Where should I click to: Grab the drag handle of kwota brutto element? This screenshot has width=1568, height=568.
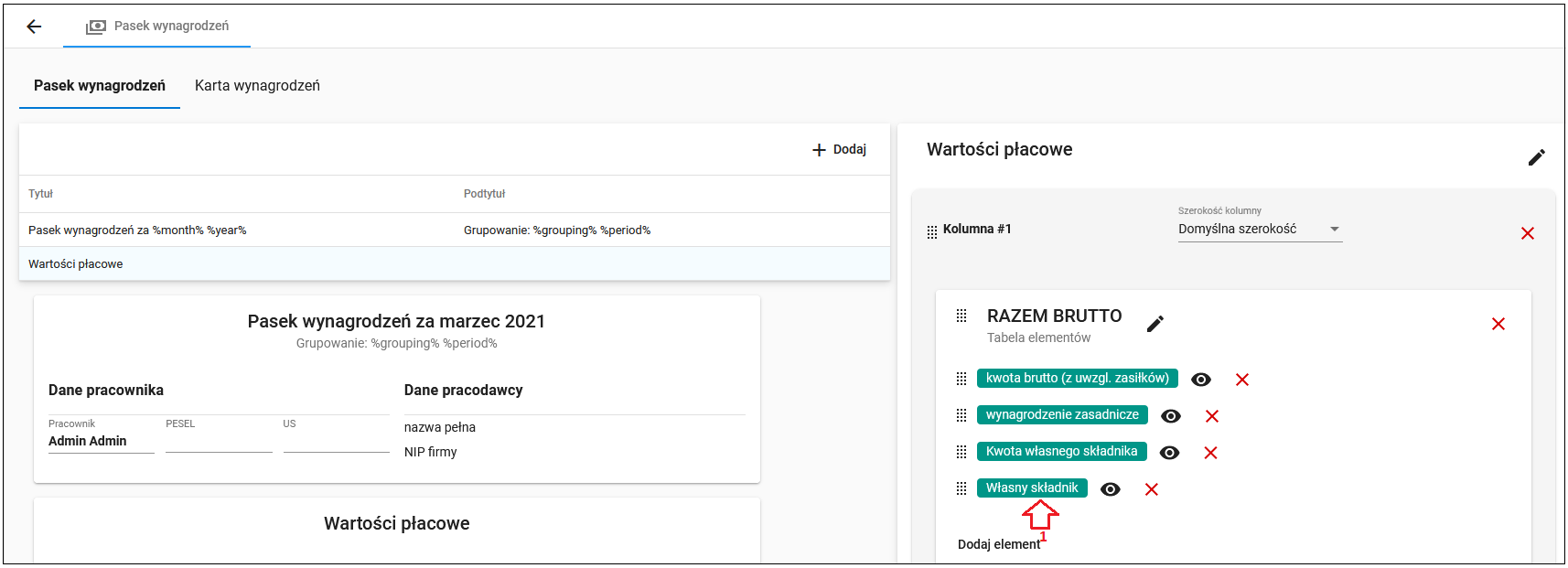click(x=961, y=379)
